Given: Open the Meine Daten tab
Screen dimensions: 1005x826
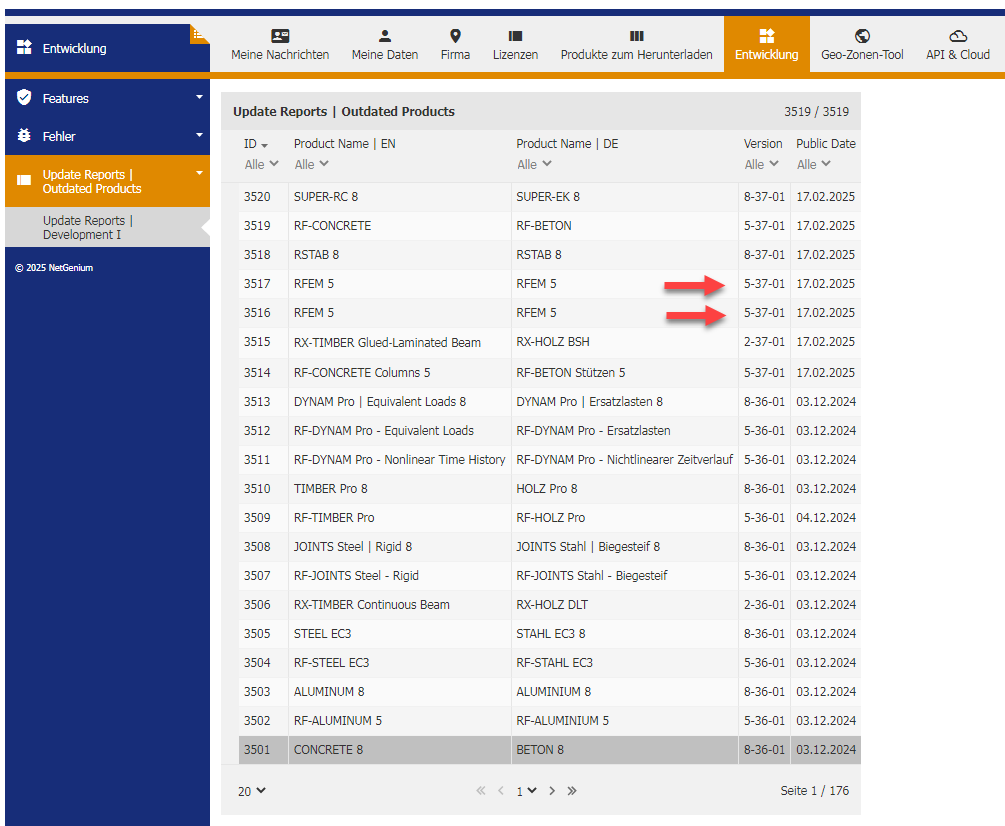Looking at the screenshot, I should coord(385,44).
